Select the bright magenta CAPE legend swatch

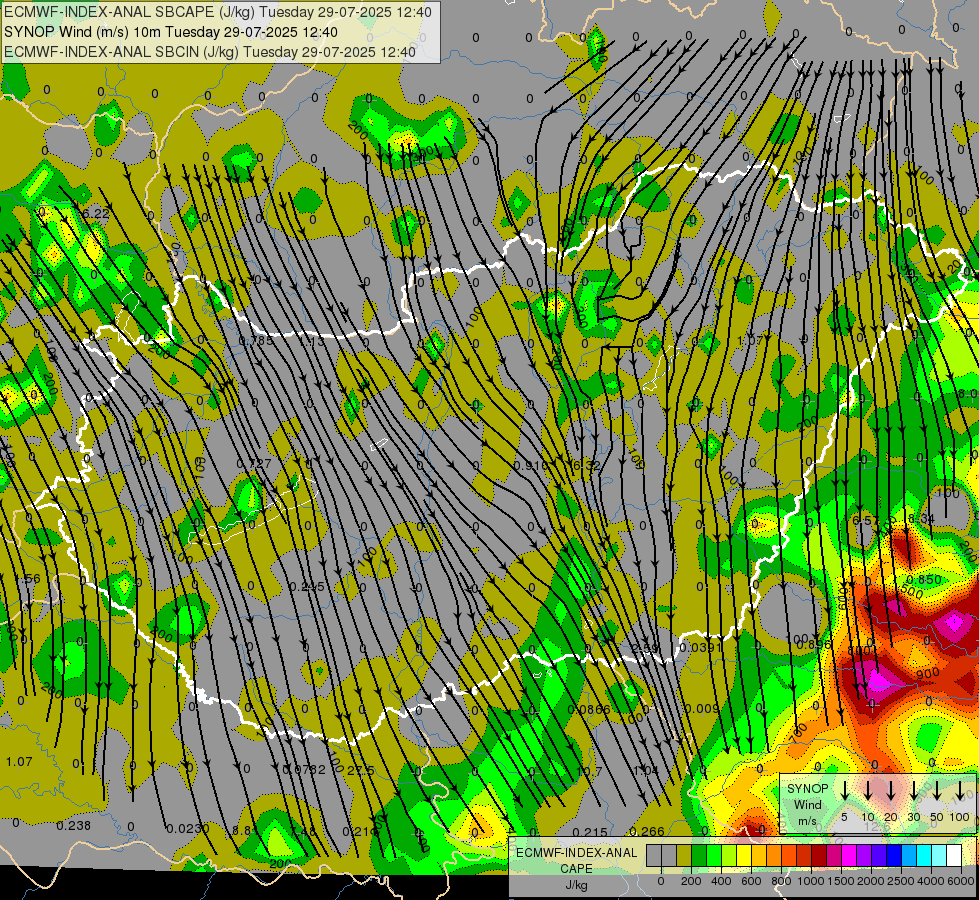[x=849, y=856]
